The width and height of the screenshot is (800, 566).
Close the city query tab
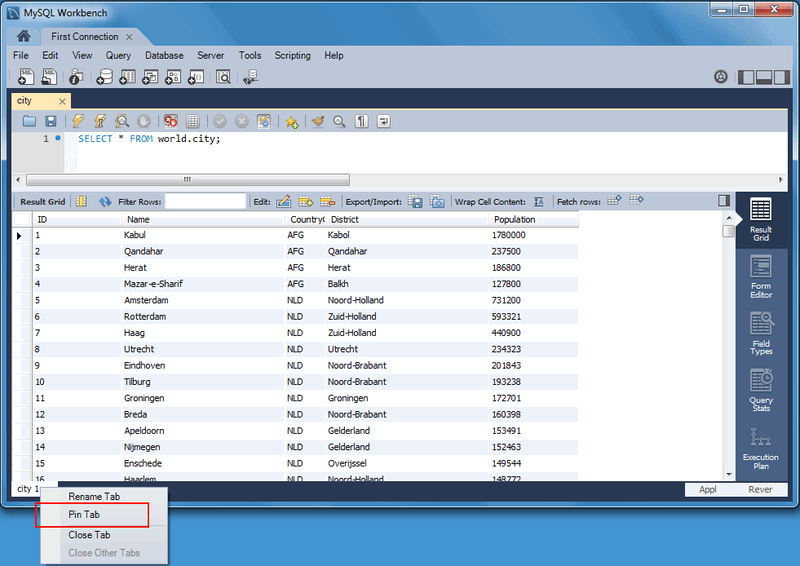point(62,101)
